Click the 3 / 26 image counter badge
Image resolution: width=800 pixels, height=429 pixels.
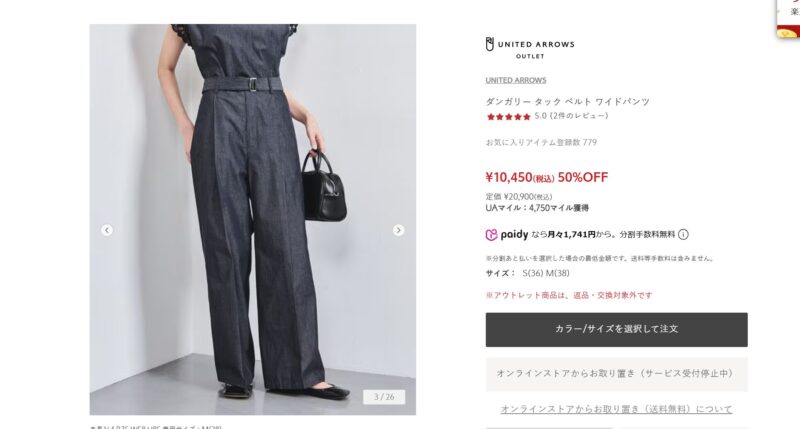384,397
